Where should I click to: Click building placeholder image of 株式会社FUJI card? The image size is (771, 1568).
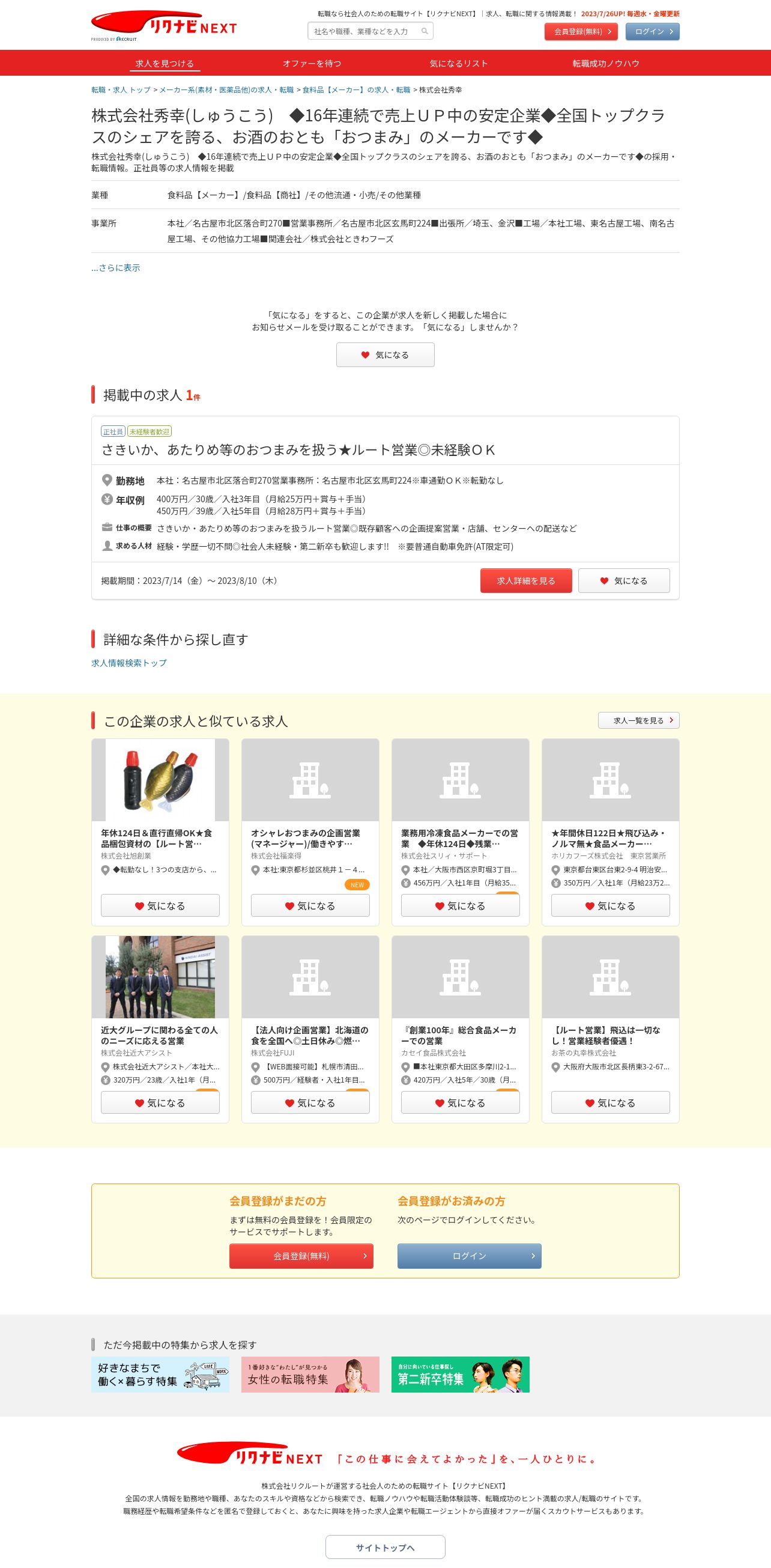[x=310, y=977]
